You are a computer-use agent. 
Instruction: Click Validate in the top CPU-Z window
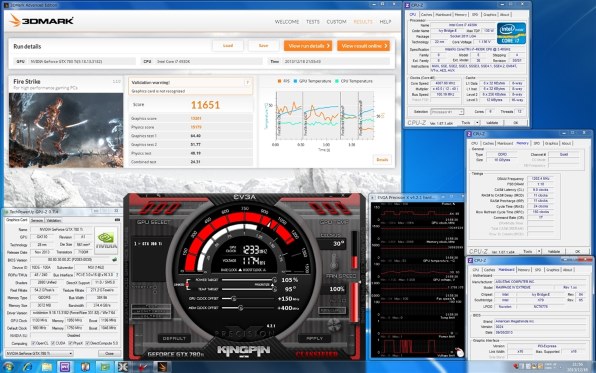click(x=492, y=123)
